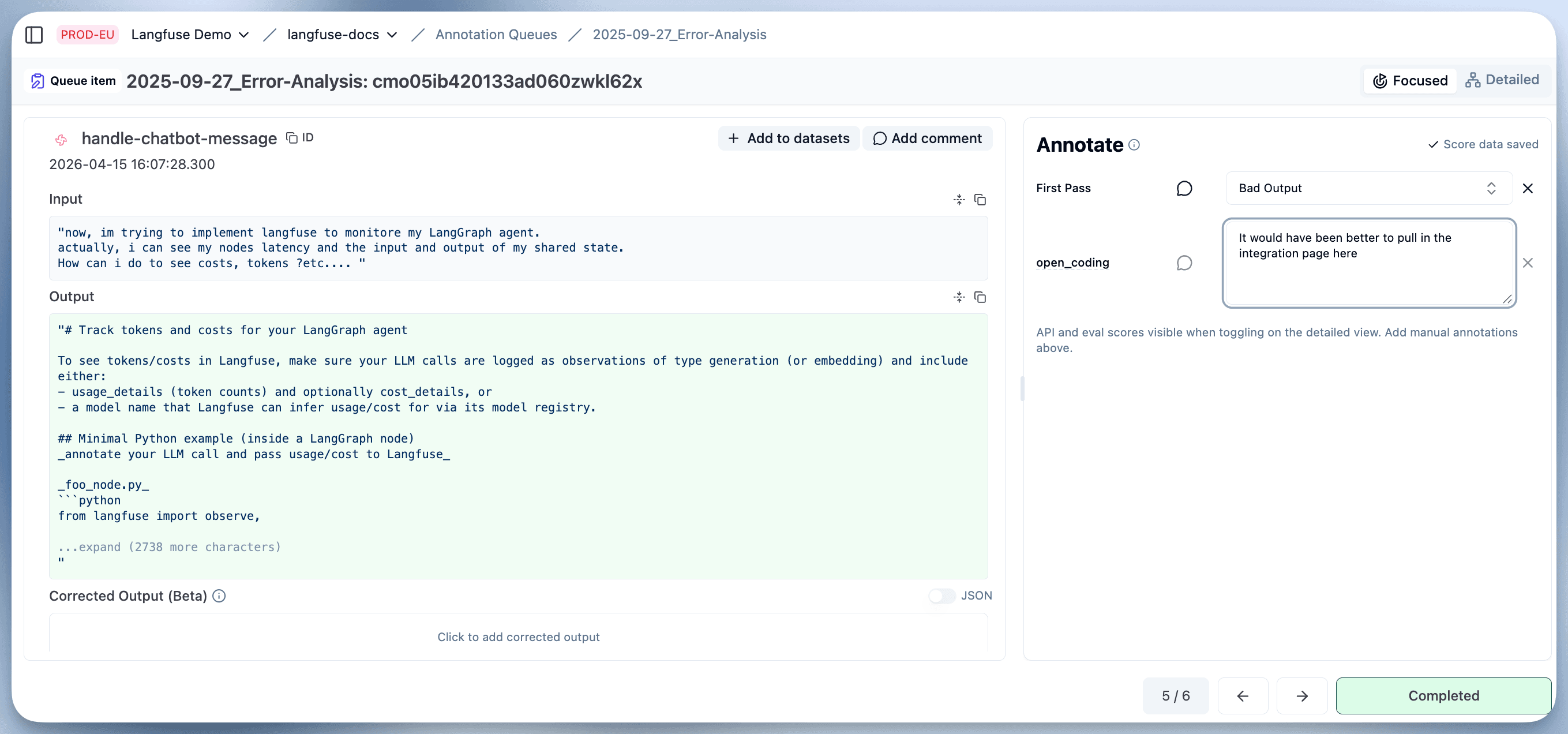The width and height of the screenshot is (1568, 734).
Task: Click to add corrected output field
Action: [519, 636]
